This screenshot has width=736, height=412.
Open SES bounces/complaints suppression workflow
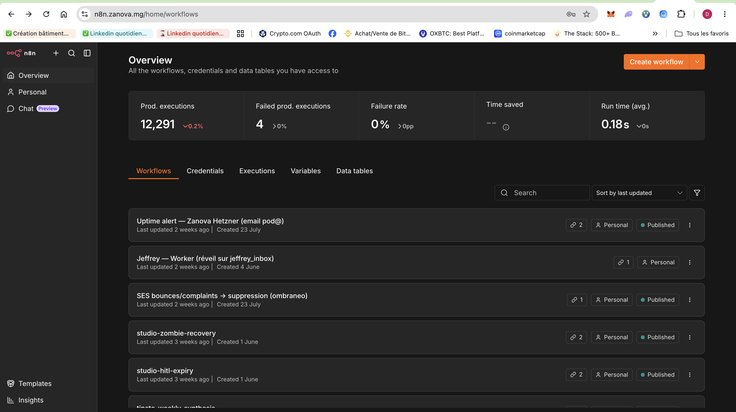click(416, 300)
